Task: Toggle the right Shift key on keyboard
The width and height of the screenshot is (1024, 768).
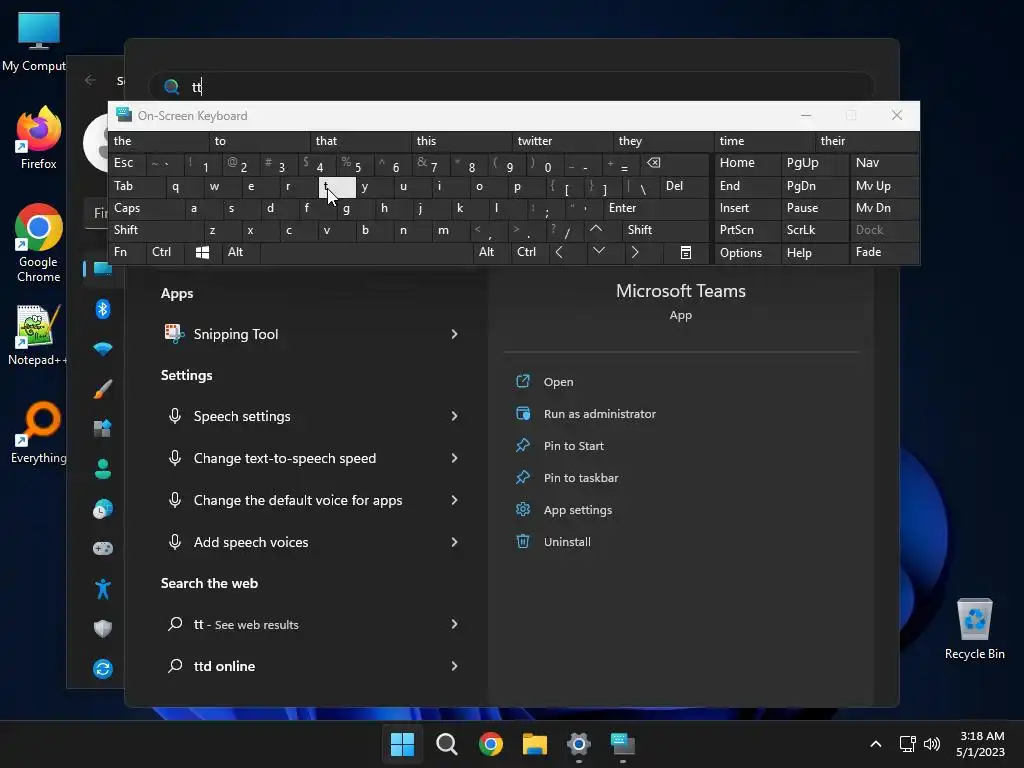Action: click(665, 230)
